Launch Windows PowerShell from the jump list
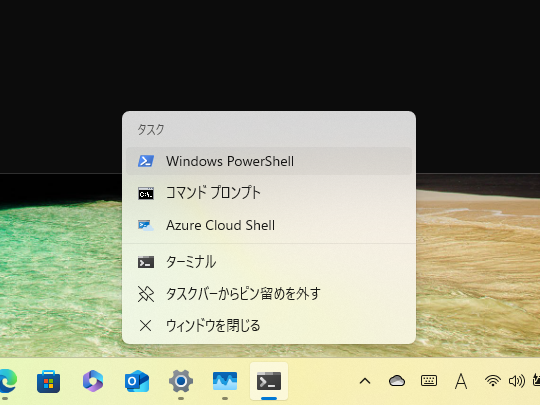Viewport: 540px width, 405px height. point(269,161)
